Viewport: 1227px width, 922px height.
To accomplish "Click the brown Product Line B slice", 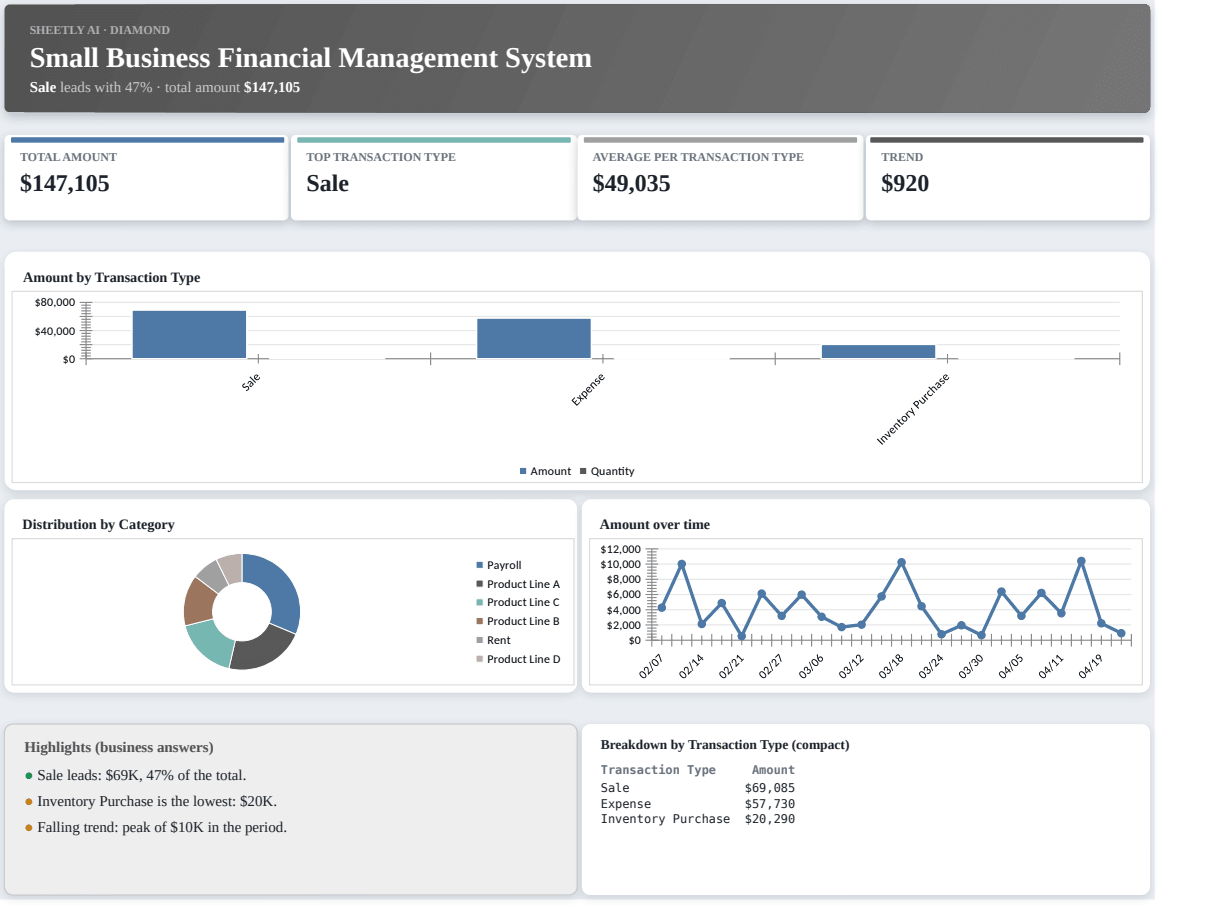I will (197, 602).
